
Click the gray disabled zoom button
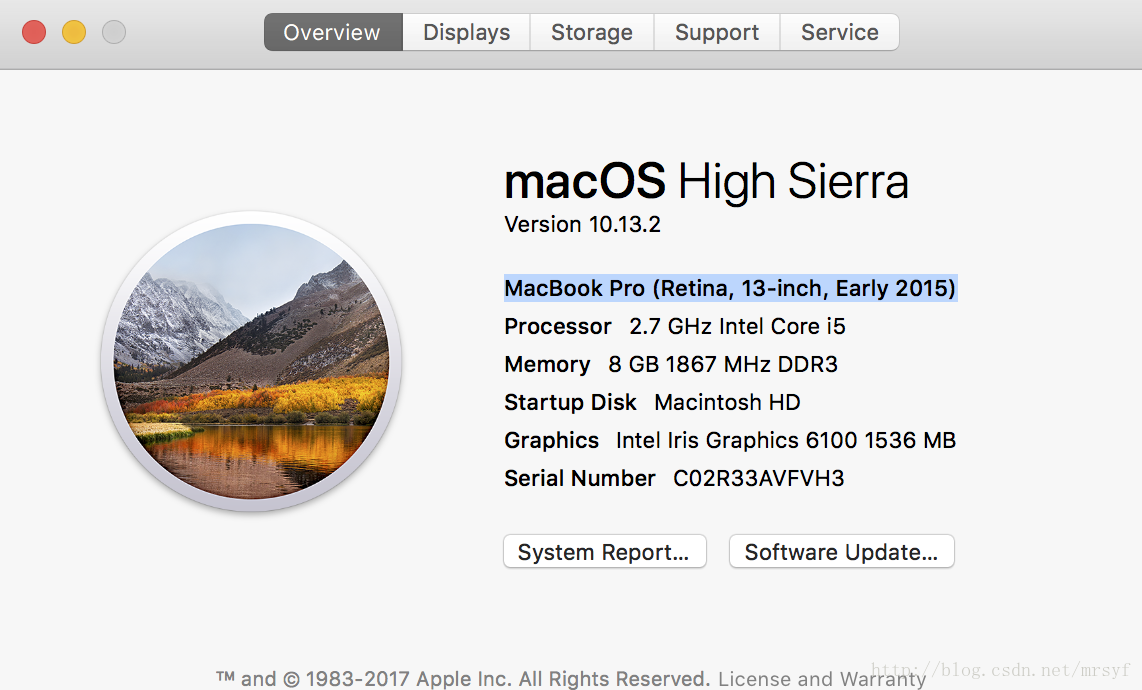tap(114, 32)
